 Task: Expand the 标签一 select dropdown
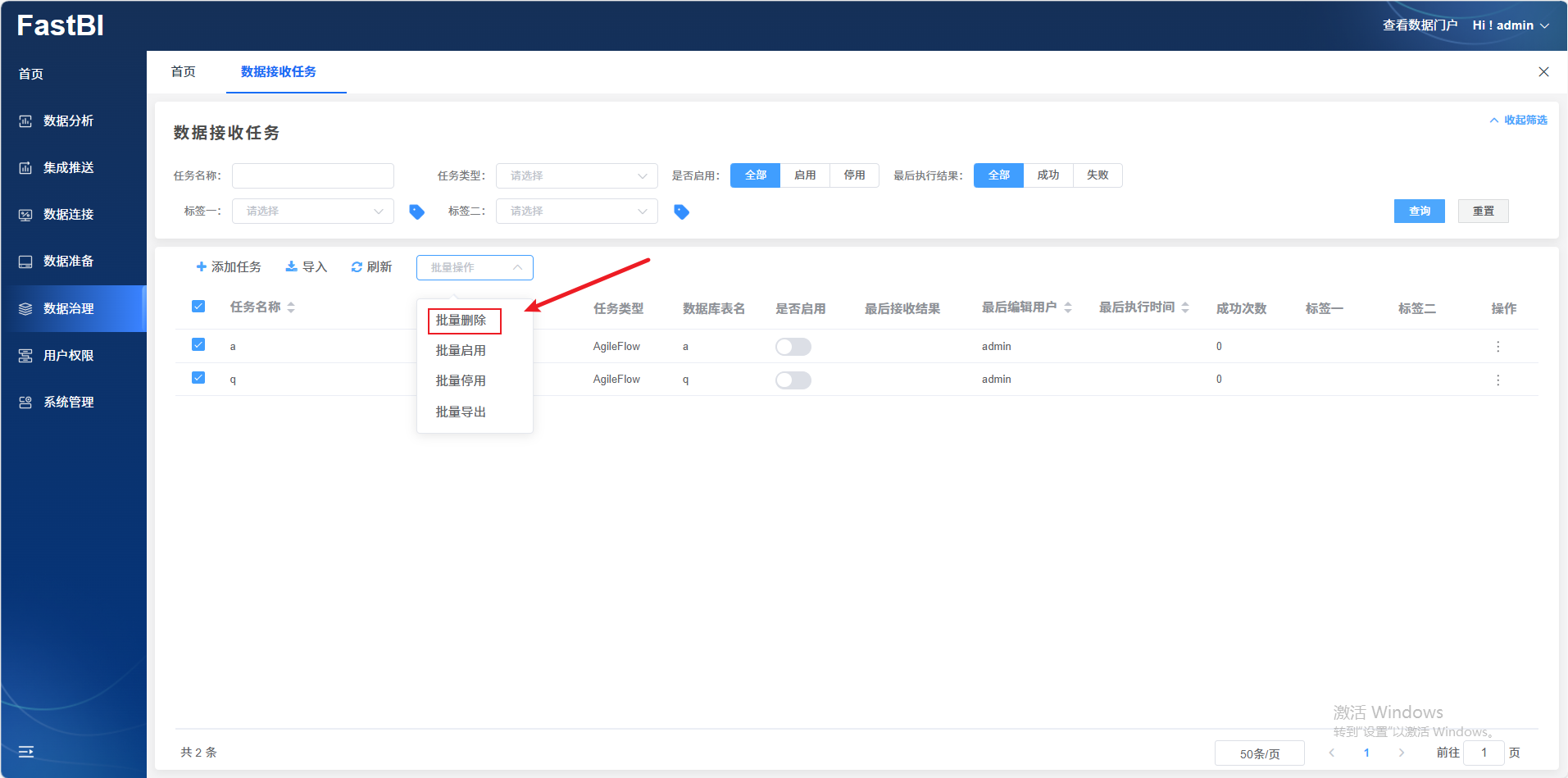coord(312,212)
